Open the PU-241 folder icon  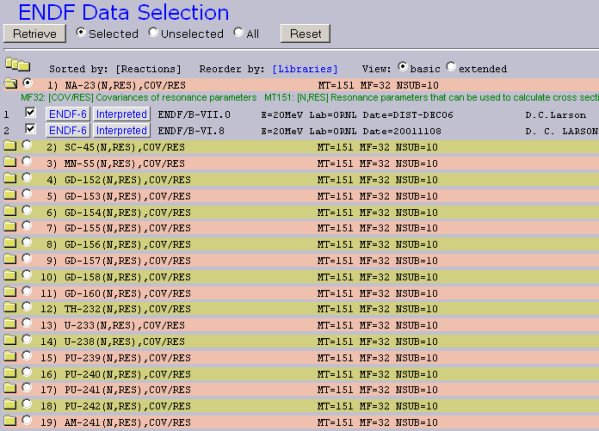[x=10, y=389]
